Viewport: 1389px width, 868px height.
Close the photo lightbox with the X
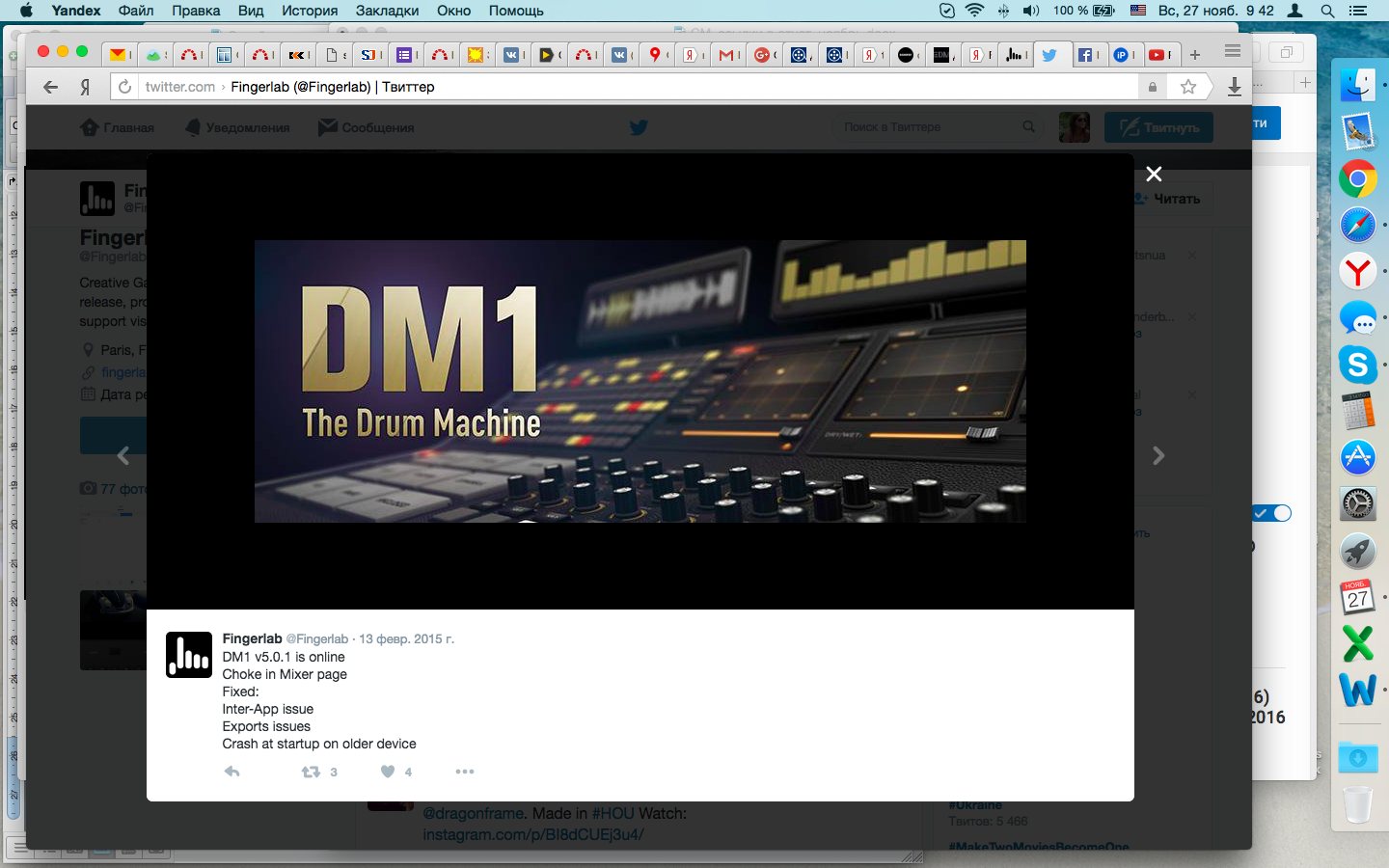pos(1154,175)
